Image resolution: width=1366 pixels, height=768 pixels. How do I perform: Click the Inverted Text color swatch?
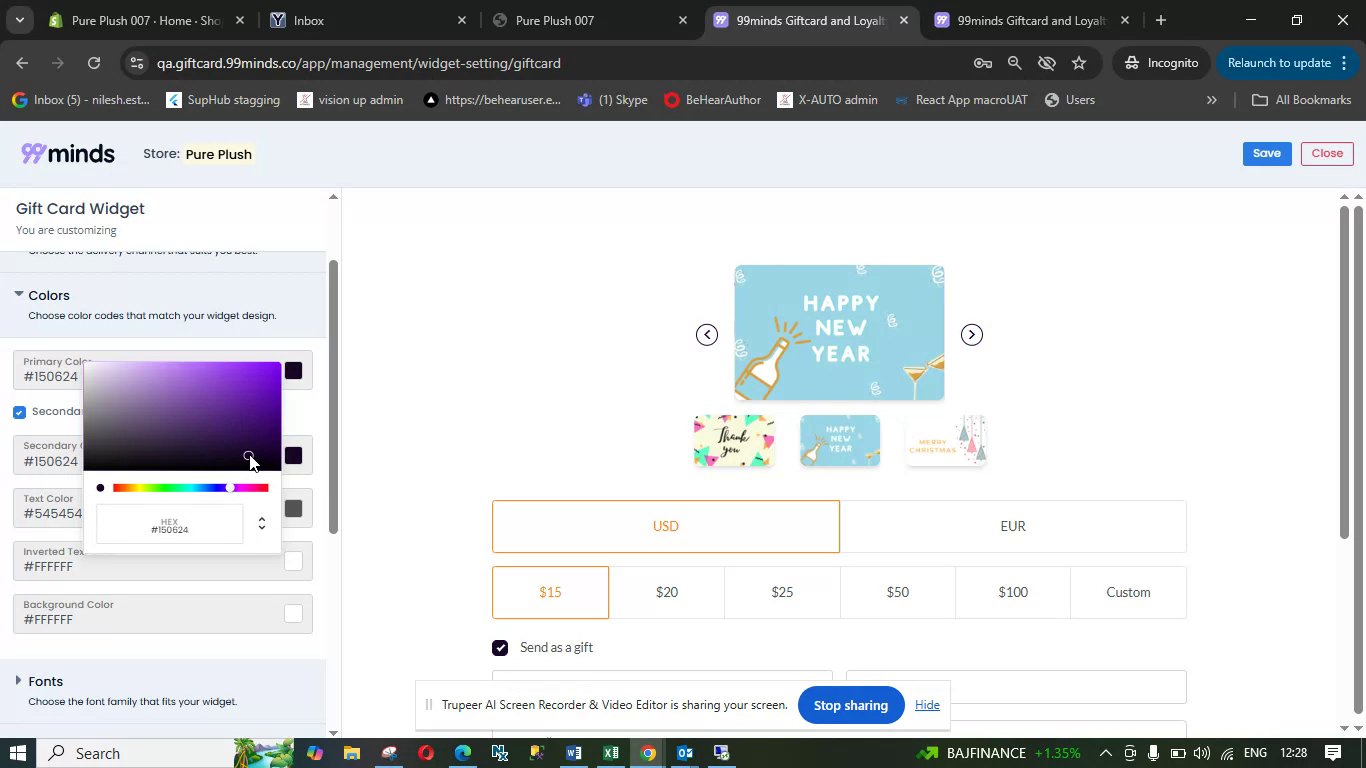coord(293,561)
